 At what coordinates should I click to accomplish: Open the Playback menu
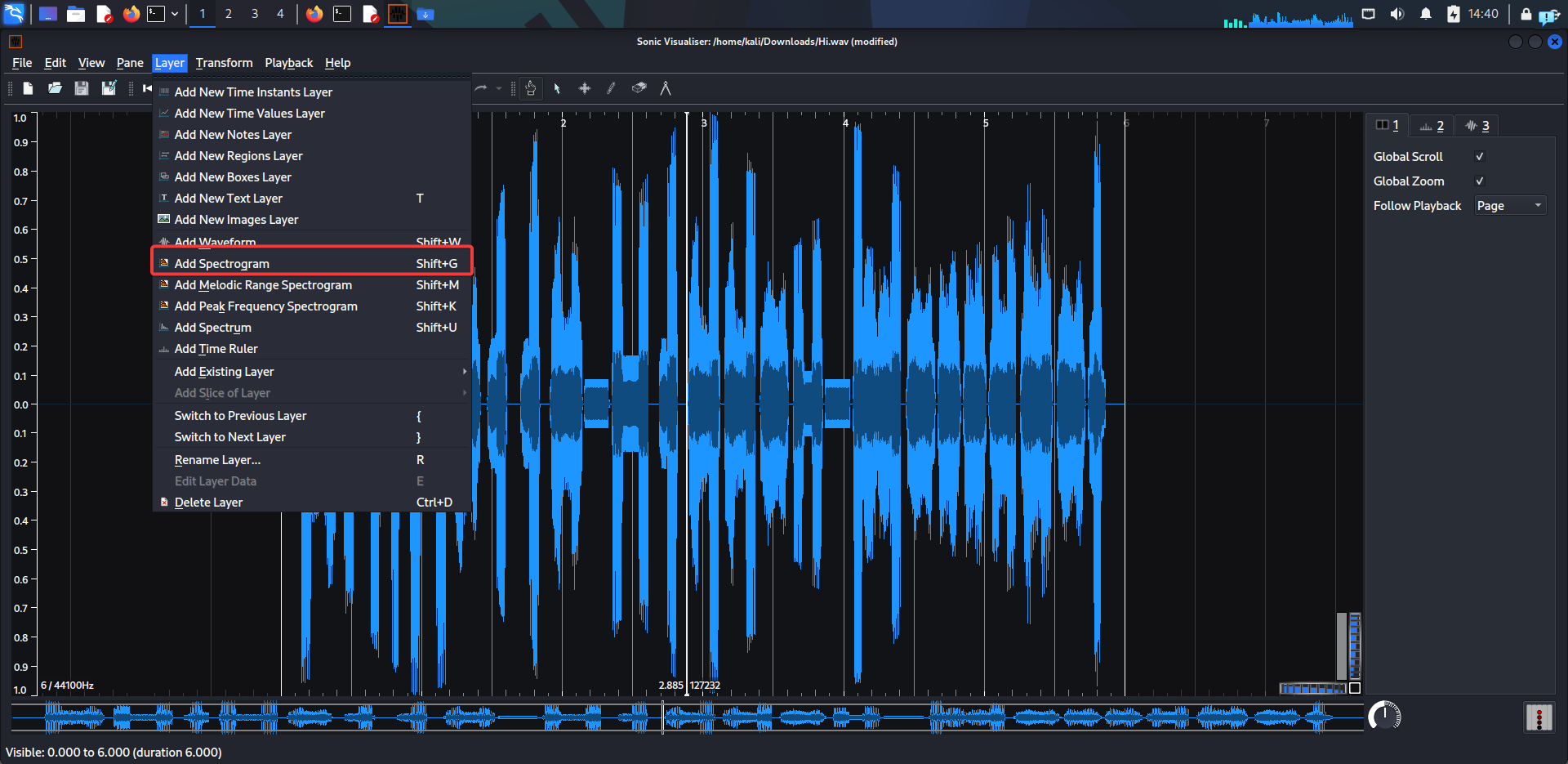tap(289, 63)
